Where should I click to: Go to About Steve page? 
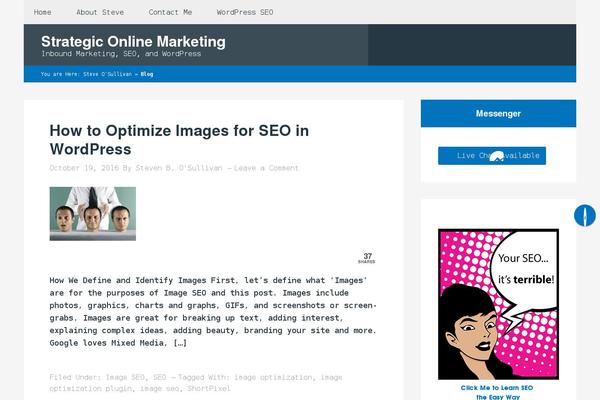coord(100,12)
